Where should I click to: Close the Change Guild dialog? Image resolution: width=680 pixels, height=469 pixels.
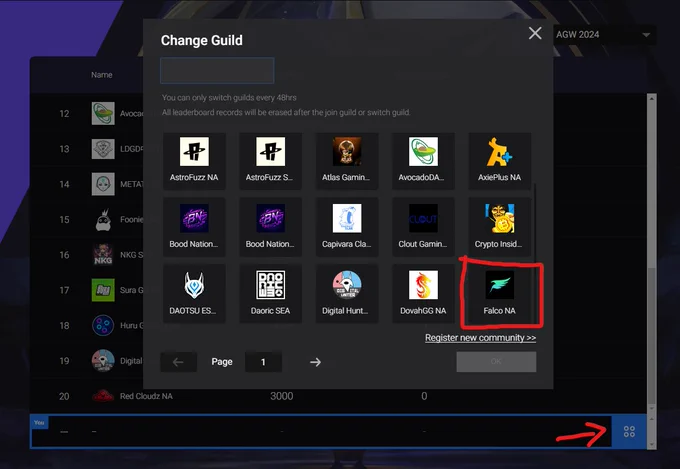coord(535,33)
